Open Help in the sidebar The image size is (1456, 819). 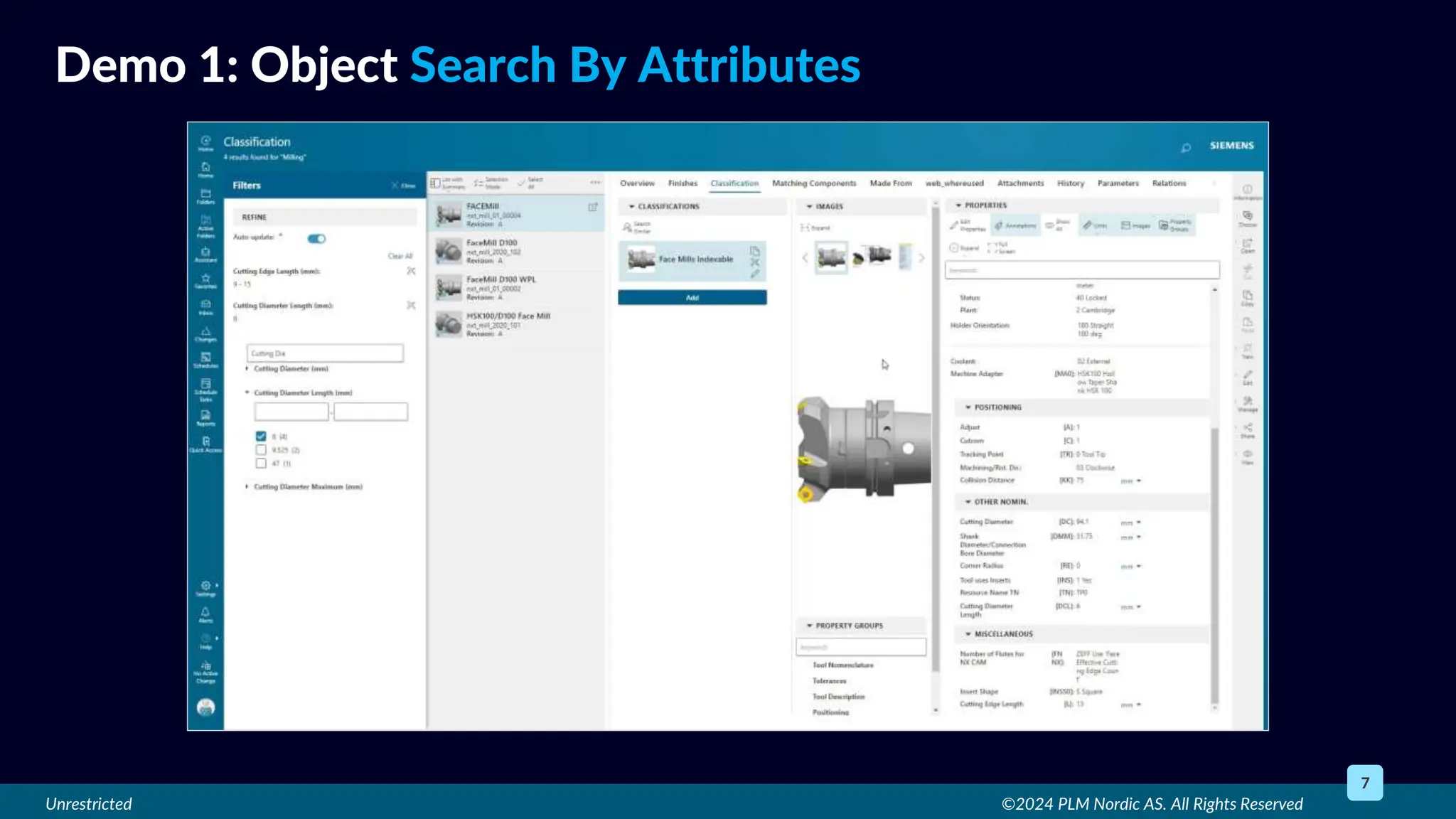(205, 641)
